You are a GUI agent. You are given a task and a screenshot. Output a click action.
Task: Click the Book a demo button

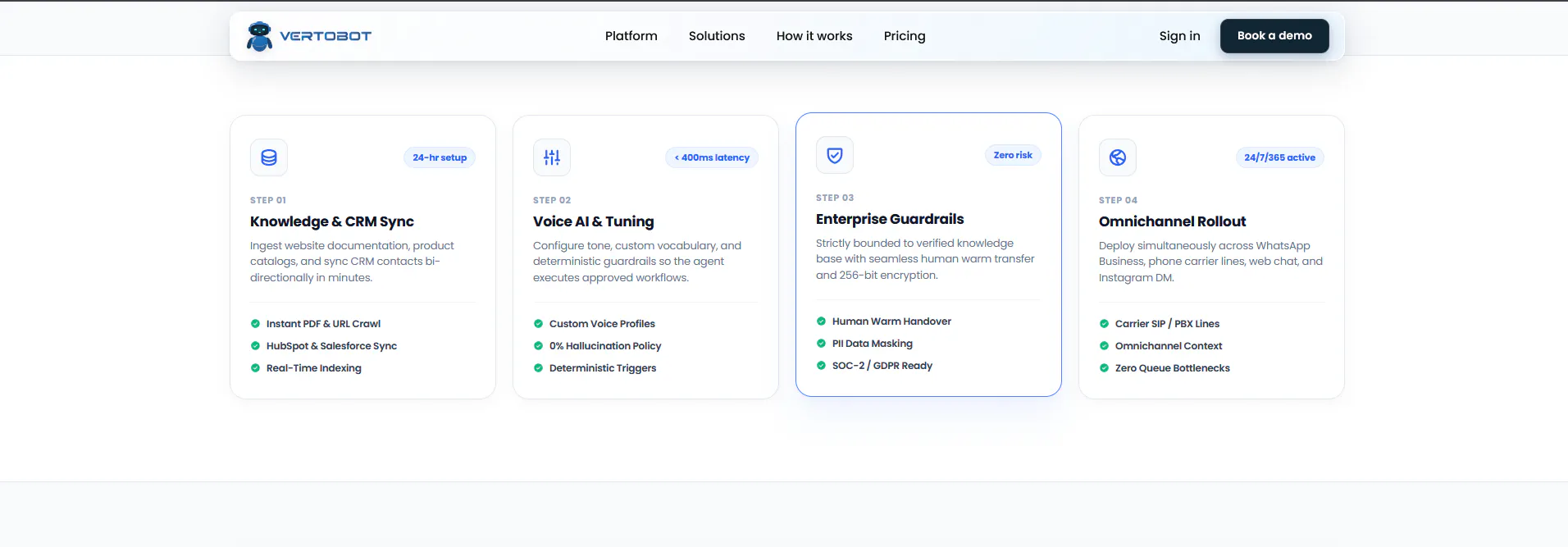click(x=1274, y=36)
